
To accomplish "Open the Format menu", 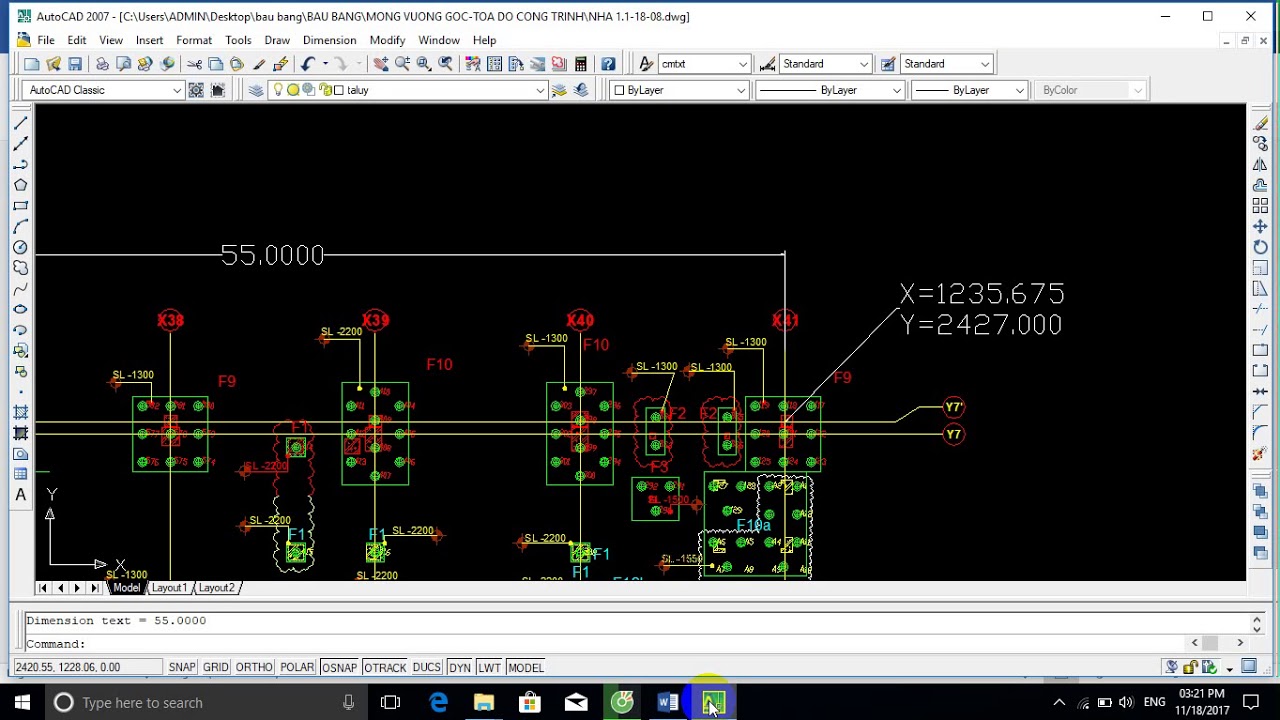I will point(194,40).
